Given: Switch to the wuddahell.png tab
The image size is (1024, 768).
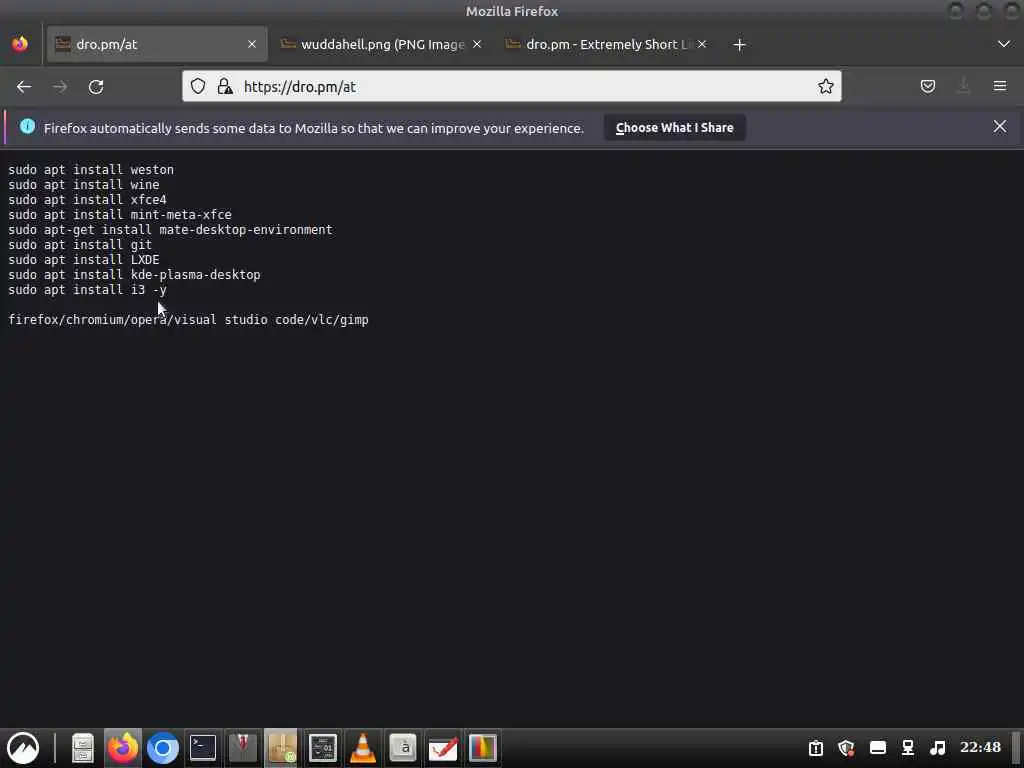Looking at the screenshot, I should tap(381, 44).
